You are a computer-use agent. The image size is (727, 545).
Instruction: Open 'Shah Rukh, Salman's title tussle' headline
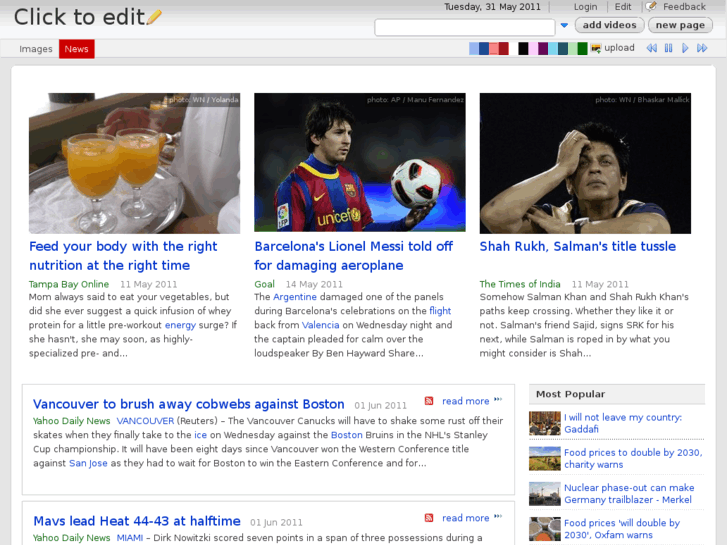[x=578, y=246]
